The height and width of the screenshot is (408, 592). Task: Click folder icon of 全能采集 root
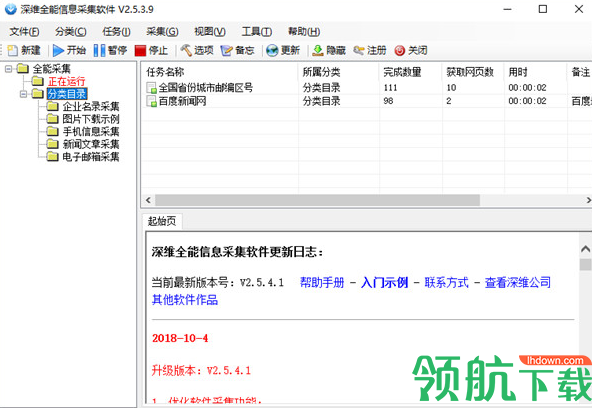[x=23, y=68]
